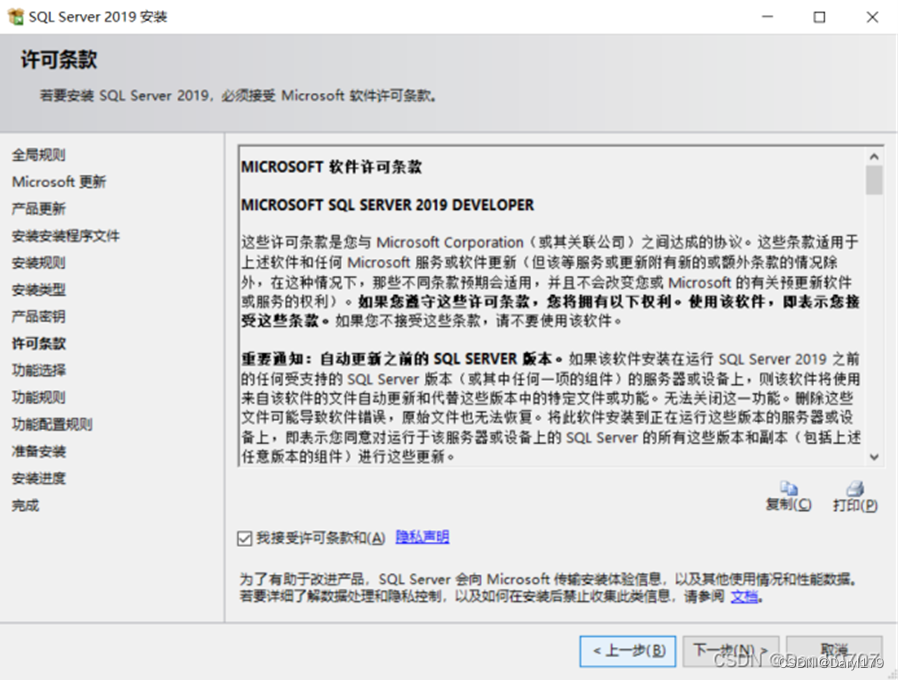Click the MICROSOFT SQL SERVER 2019 DEVELOPER heading

point(388,205)
